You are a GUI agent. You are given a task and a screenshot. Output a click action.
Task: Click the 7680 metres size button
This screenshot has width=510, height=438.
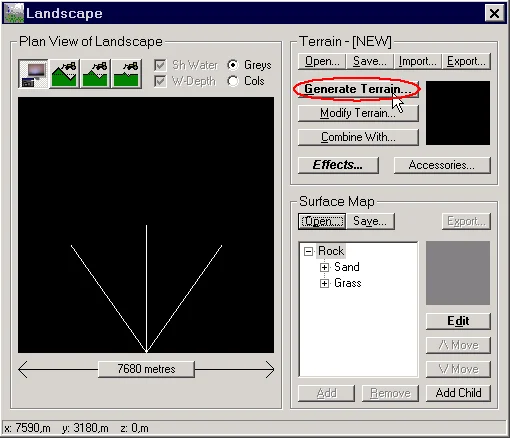click(x=146, y=369)
